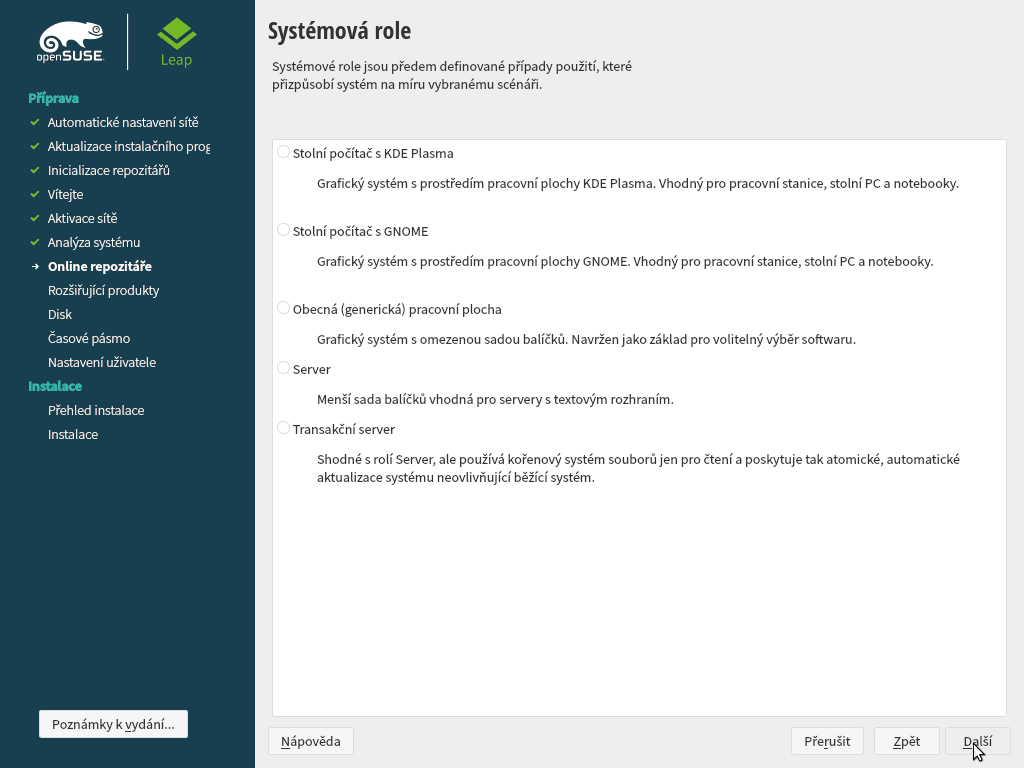This screenshot has width=1024, height=768.
Task: Click the checkmark beside Vítejte step
Action: coord(36,194)
